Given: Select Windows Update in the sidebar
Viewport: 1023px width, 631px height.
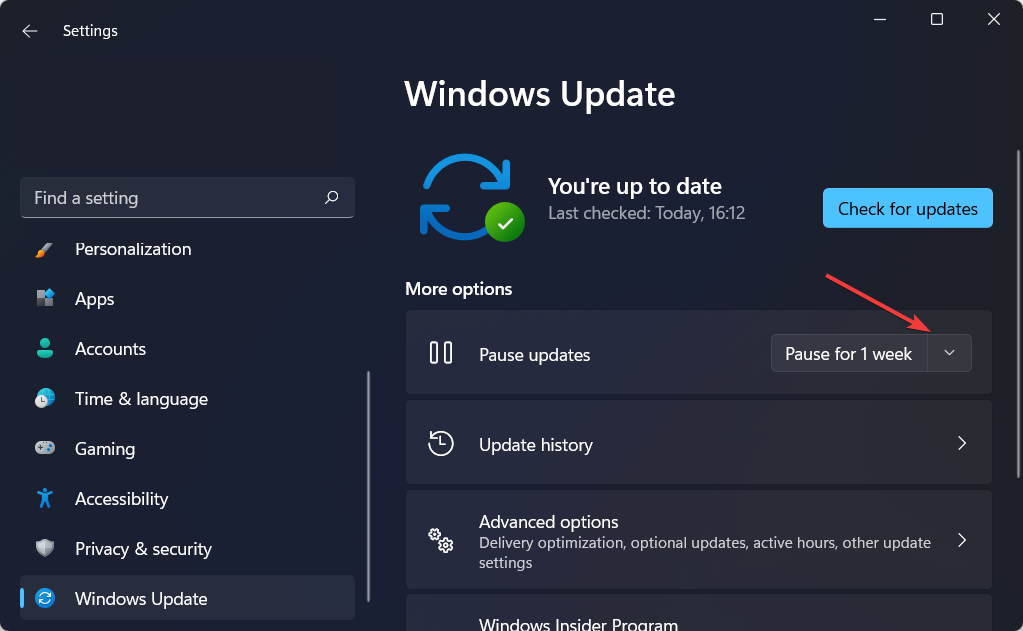Looking at the screenshot, I should coord(187,598).
